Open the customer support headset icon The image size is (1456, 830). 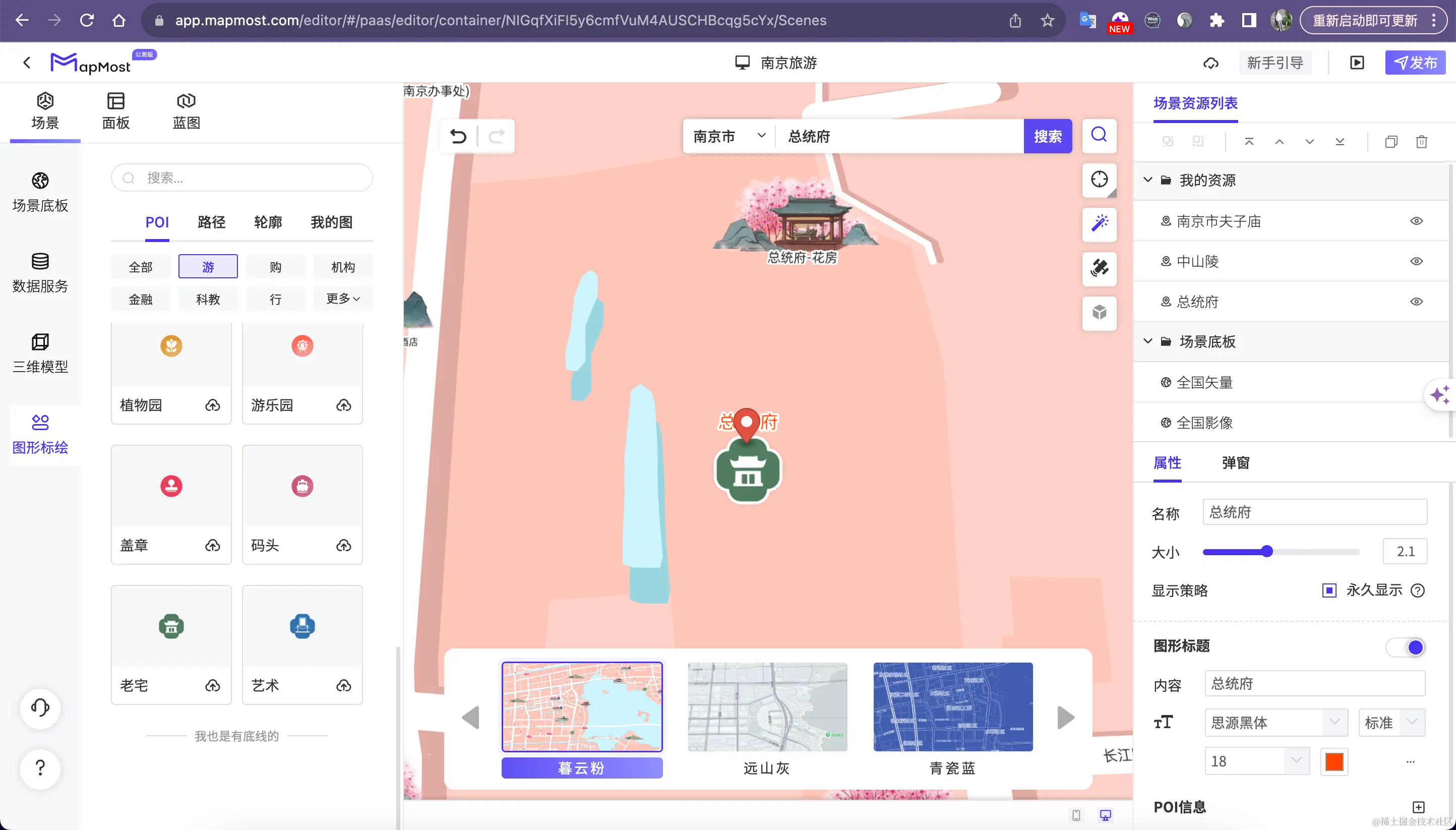pos(40,708)
